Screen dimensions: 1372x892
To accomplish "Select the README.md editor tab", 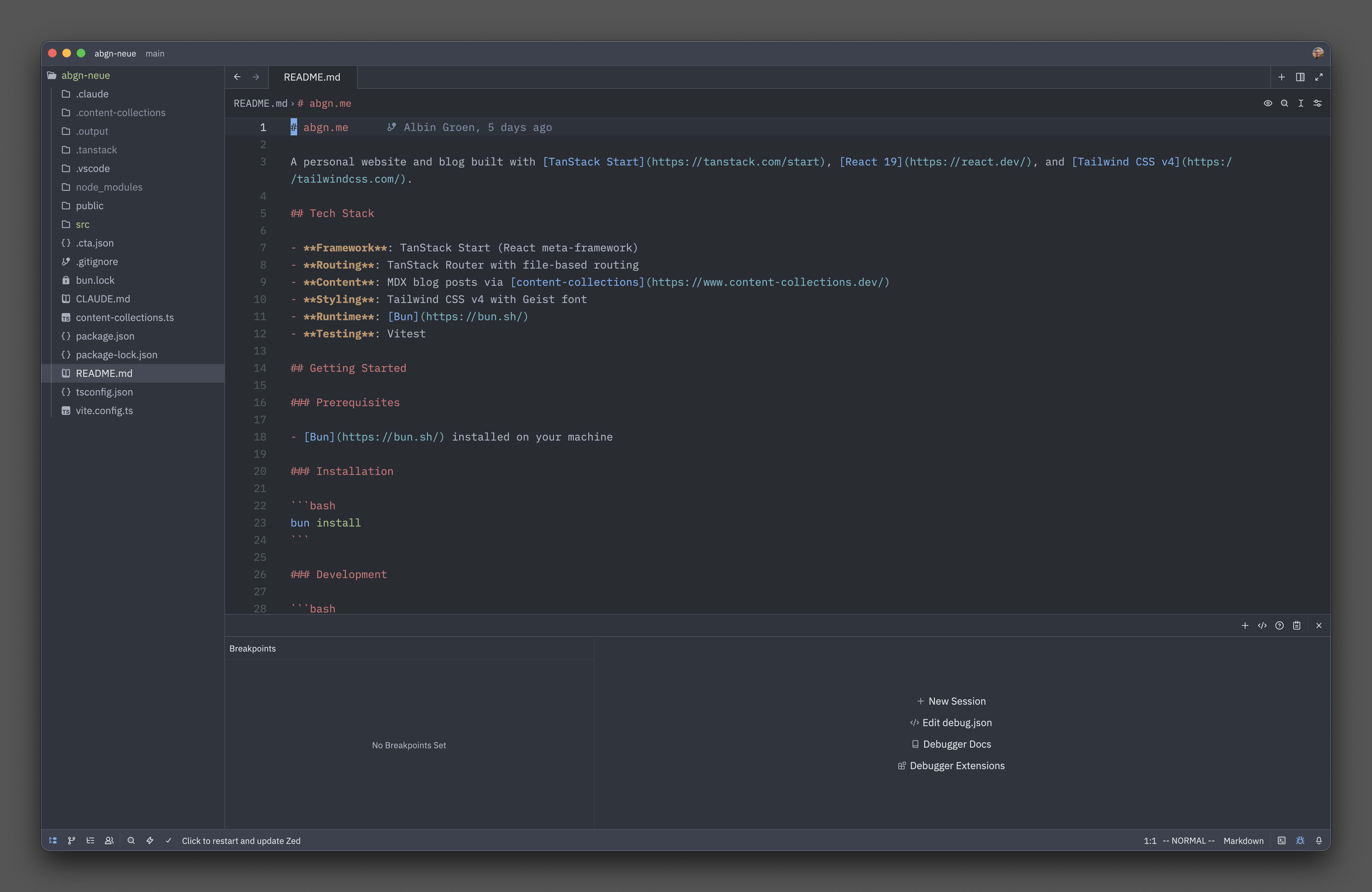I will [x=312, y=77].
